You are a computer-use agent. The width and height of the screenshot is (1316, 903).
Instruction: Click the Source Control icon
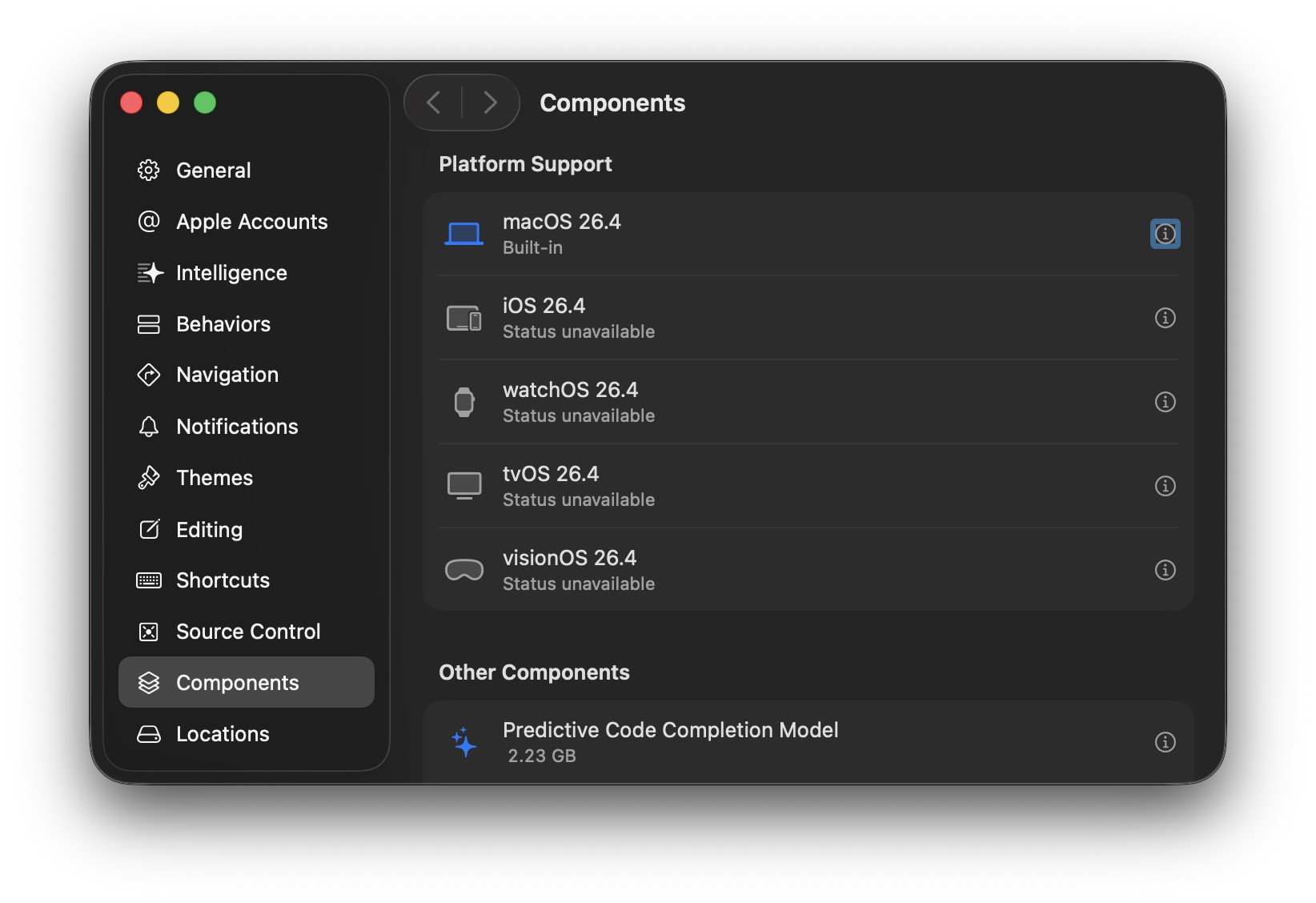[149, 632]
